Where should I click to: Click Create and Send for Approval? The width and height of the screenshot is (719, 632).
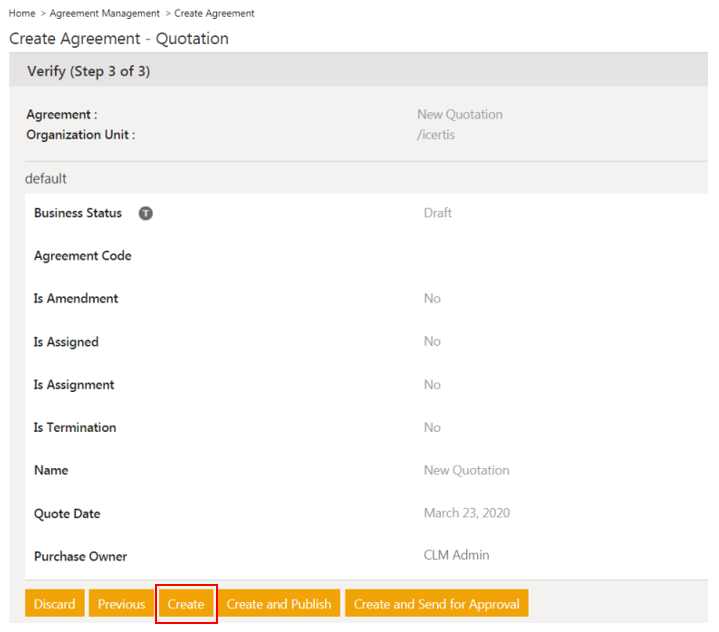click(436, 604)
